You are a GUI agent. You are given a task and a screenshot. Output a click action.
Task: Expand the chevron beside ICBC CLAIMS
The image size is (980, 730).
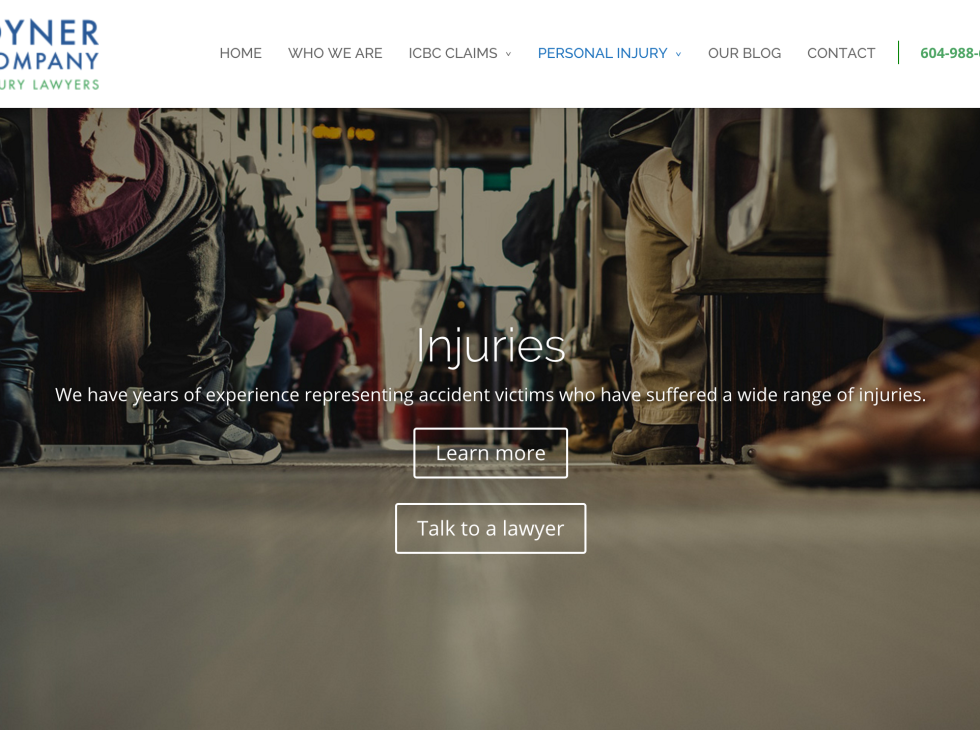click(x=508, y=54)
